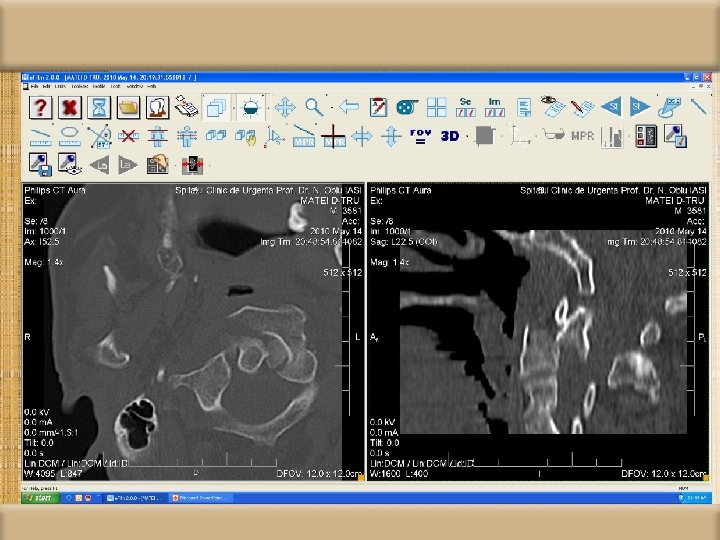This screenshot has height=540, width=720.
Task: Click the Se series format icon
Action: pos(466,107)
